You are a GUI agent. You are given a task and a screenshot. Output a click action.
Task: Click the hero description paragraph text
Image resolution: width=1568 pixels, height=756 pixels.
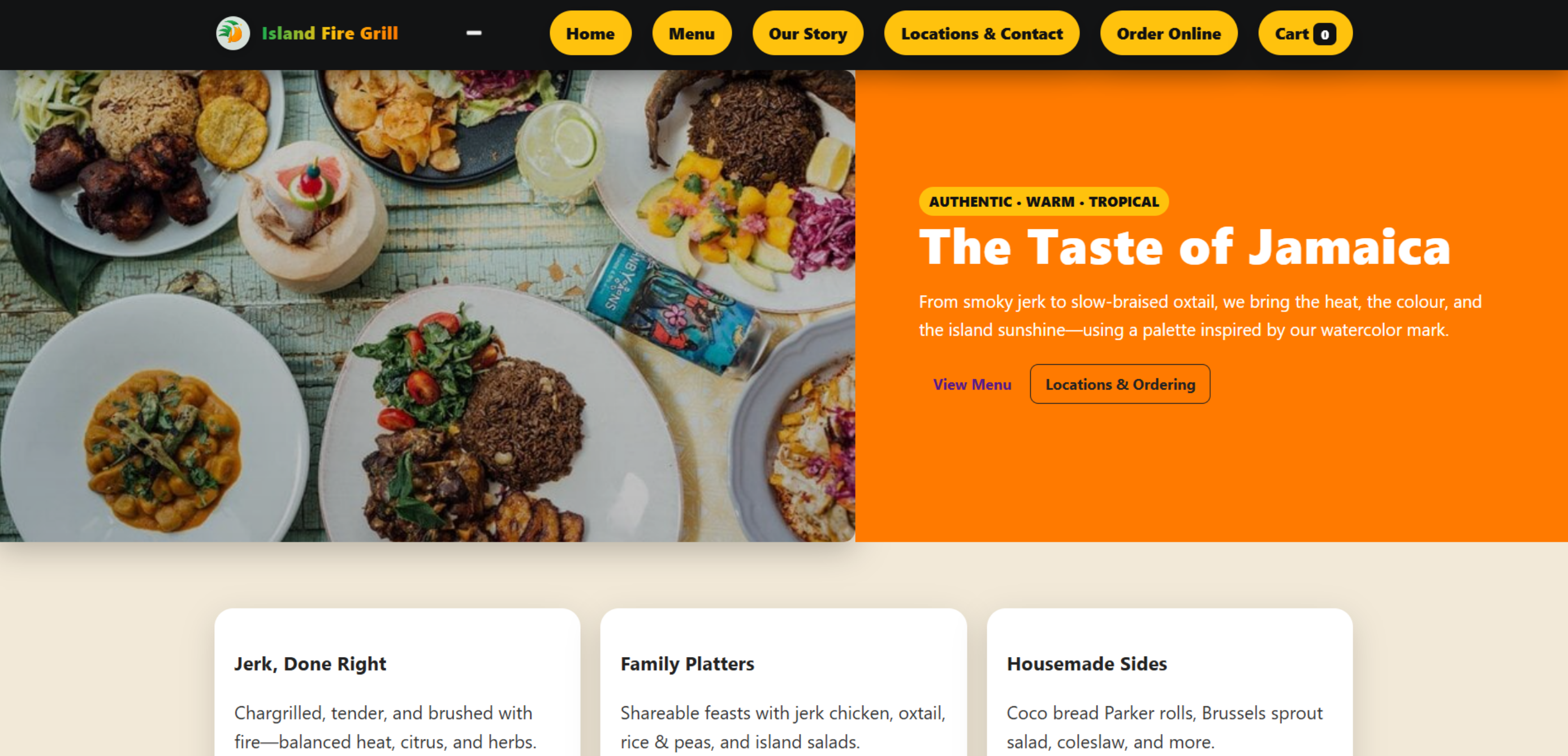click(x=1200, y=316)
